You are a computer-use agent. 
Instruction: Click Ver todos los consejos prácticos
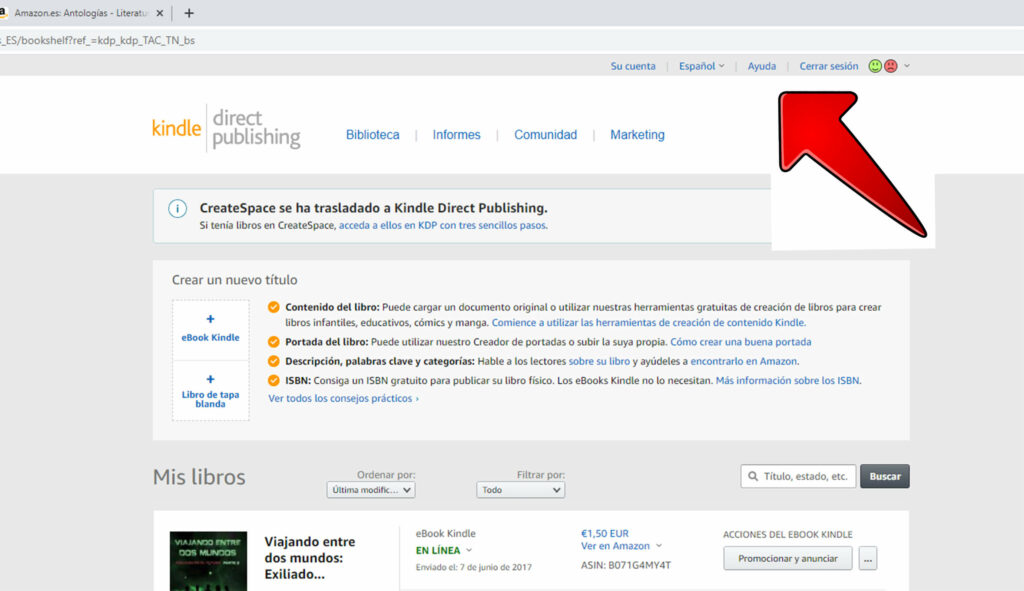click(x=344, y=398)
